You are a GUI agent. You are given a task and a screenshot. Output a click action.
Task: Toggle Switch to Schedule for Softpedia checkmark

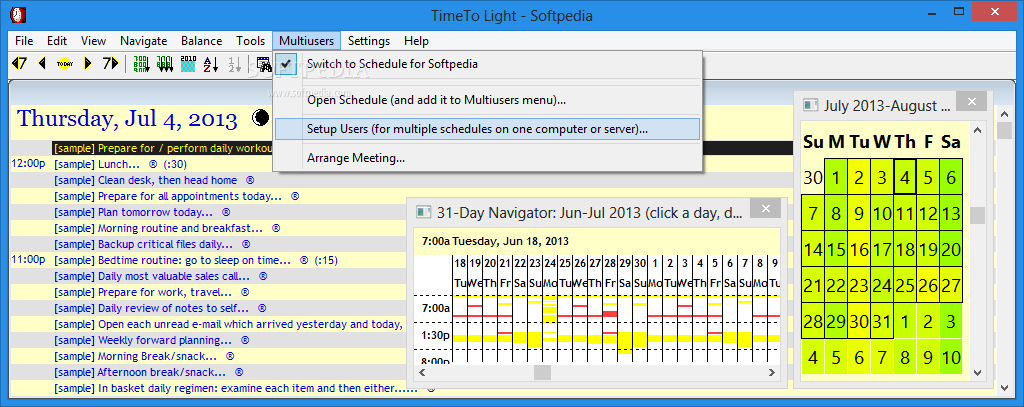point(285,64)
